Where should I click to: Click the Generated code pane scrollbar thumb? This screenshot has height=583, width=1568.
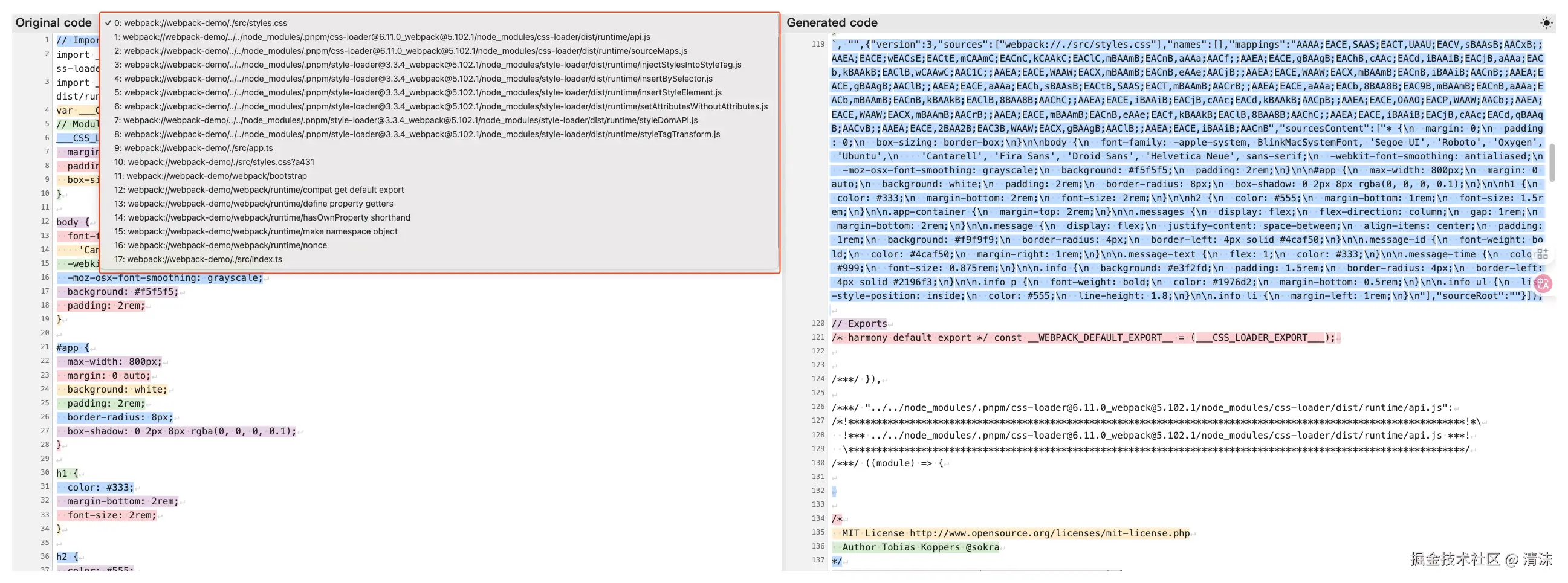pos(1552,163)
